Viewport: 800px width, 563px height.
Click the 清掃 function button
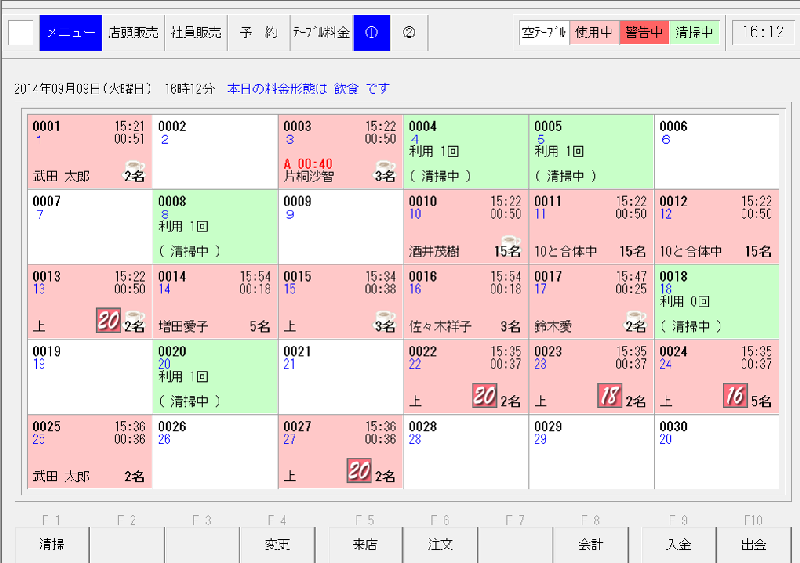pos(52,545)
